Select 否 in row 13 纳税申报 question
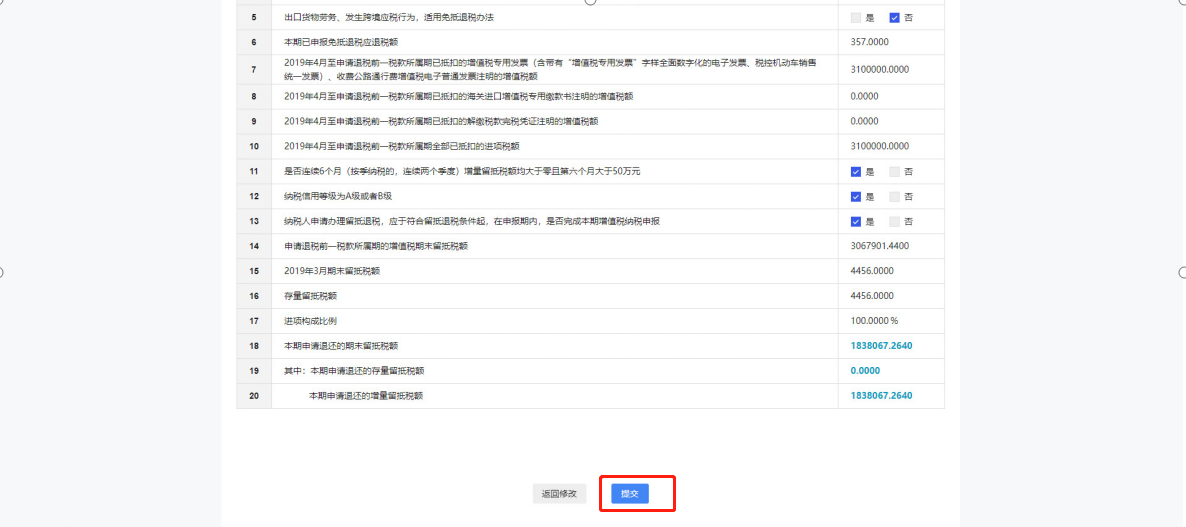 pyautogui.click(x=895, y=222)
